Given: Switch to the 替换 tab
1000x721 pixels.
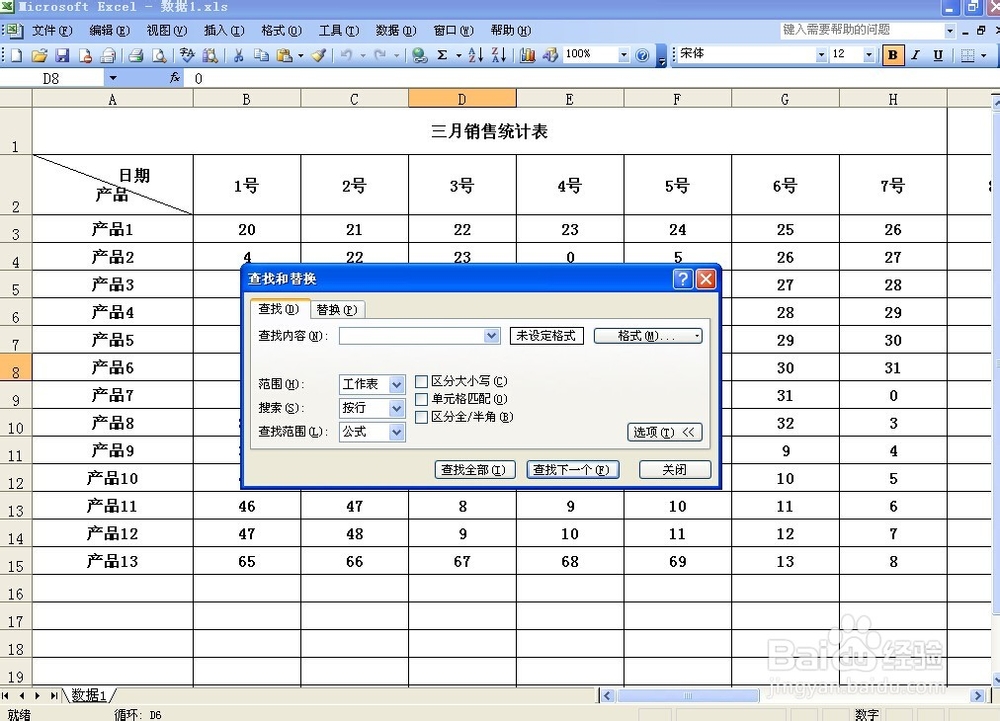Looking at the screenshot, I should 338,309.
